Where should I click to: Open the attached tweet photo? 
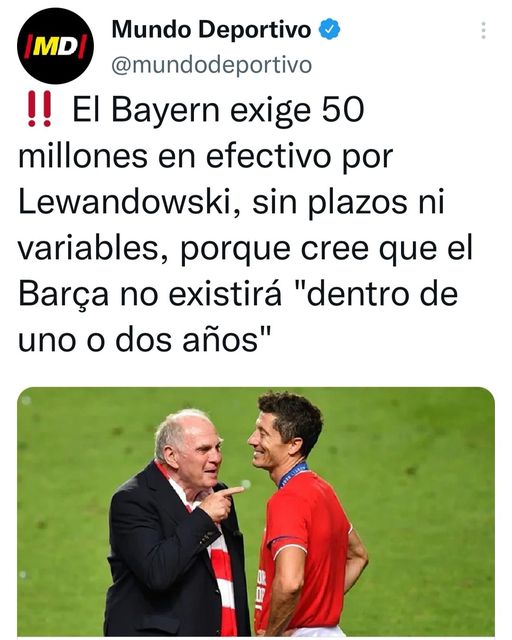point(256,511)
